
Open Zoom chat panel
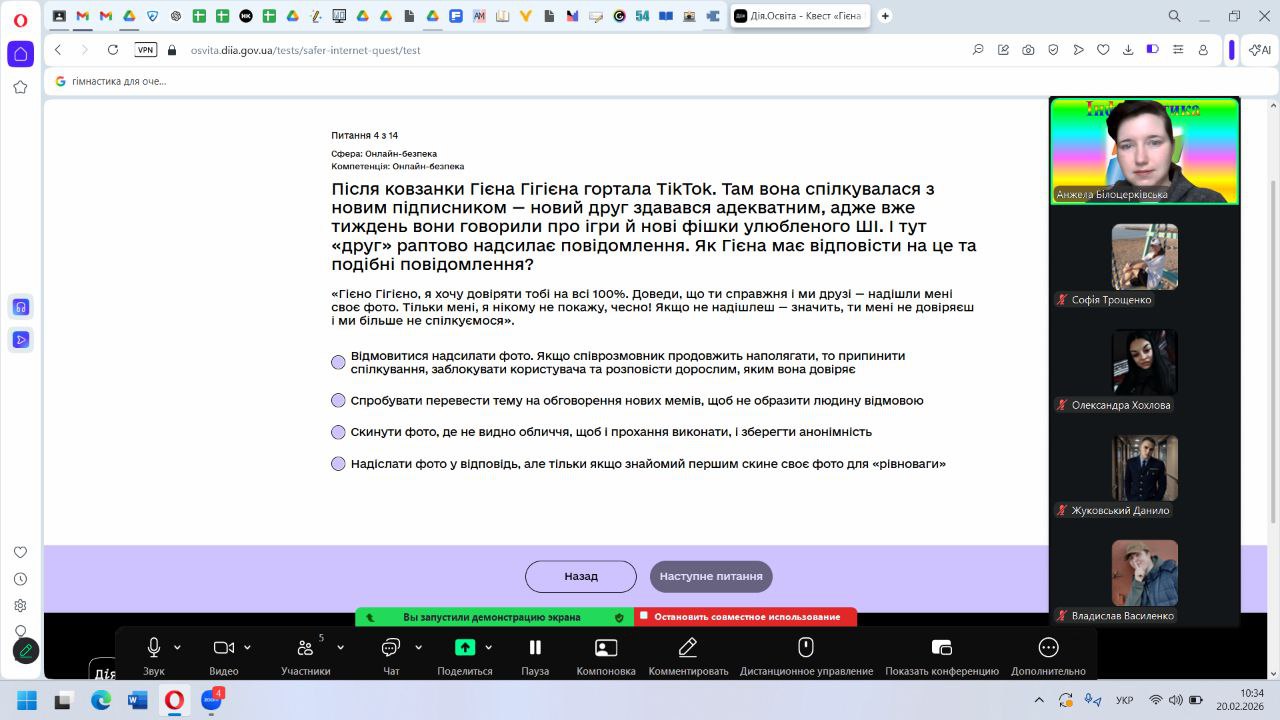point(390,648)
